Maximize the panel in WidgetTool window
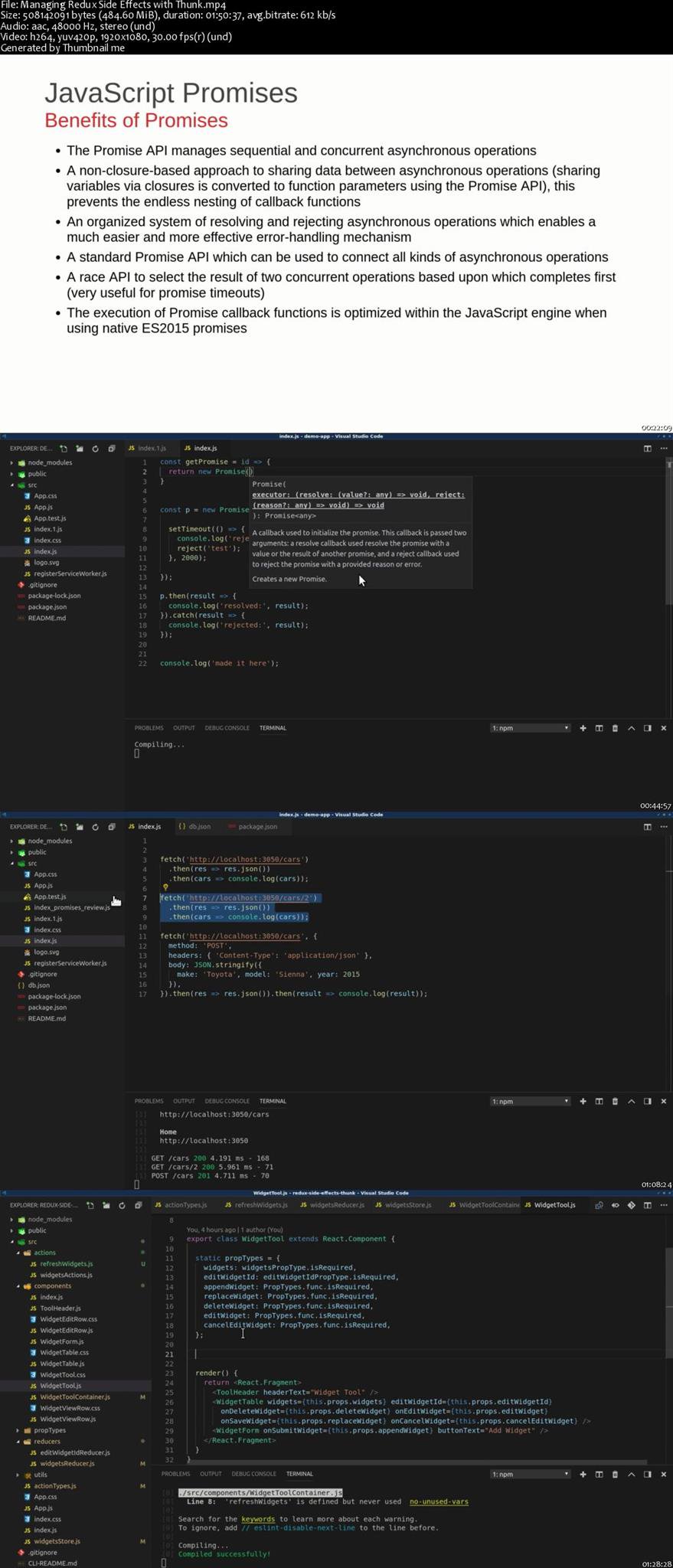Screen dimensions: 673x1568 631,1474
